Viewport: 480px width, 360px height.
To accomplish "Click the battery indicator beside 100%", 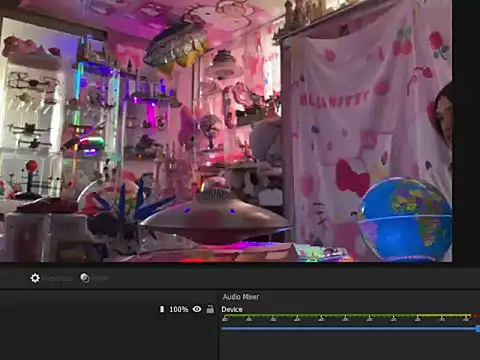I will point(162,309).
